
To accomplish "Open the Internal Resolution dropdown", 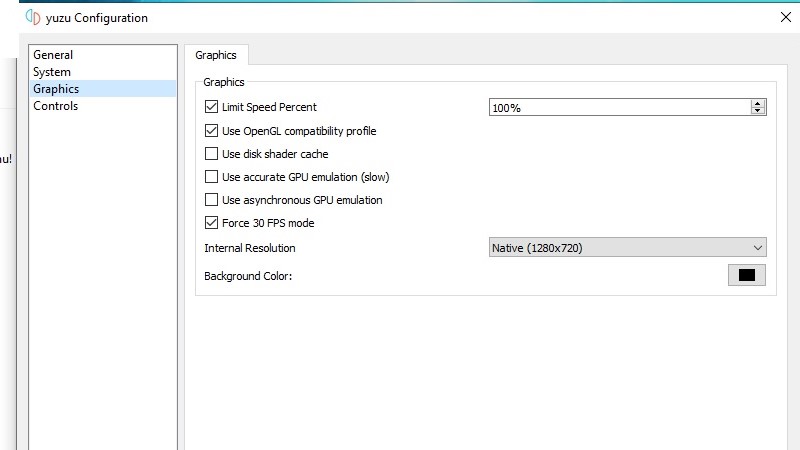I will coord(627,247).
